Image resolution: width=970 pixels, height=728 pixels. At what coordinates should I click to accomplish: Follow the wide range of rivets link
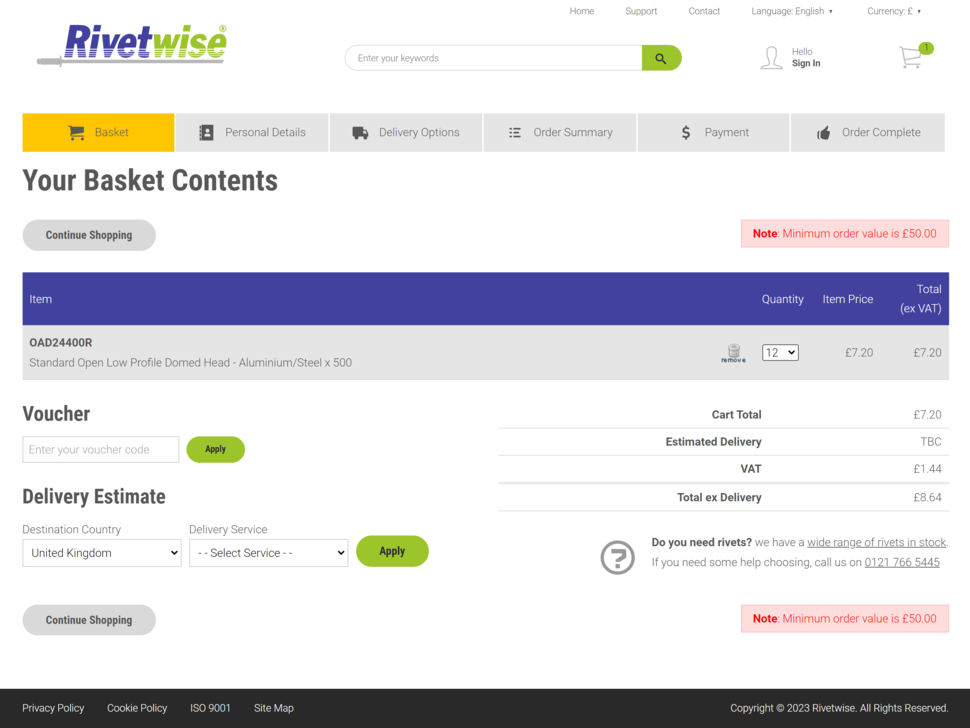pos(876,542)
